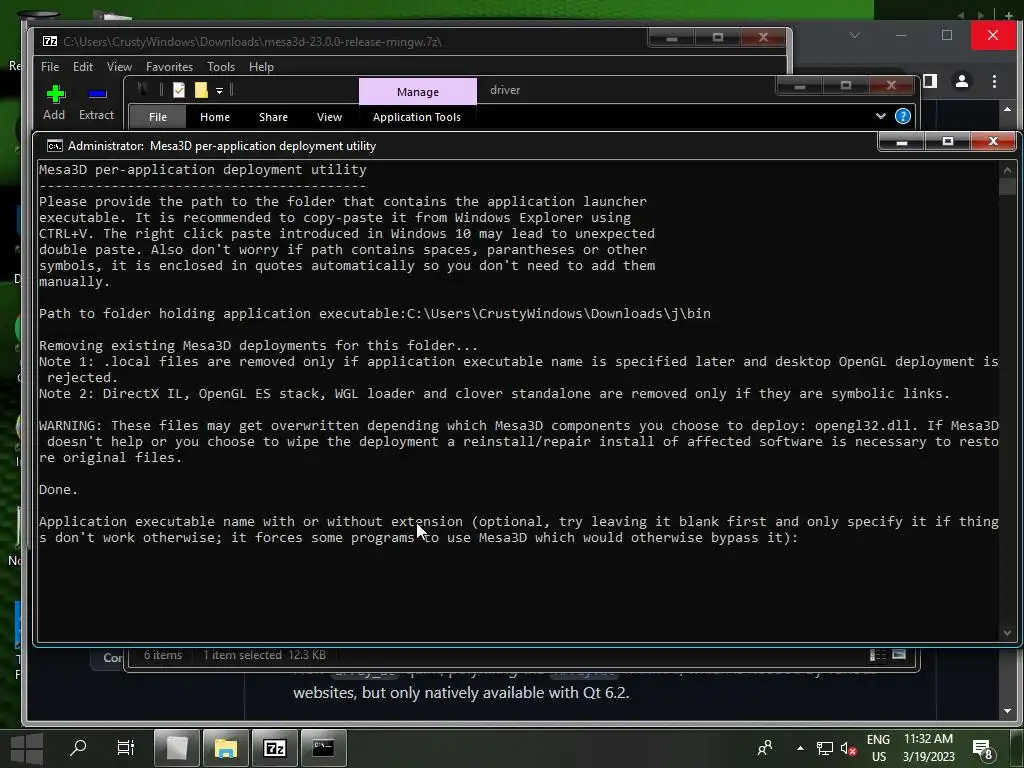The image size is (1024, 768).
Task: Open the clock showing 11:32 AM
Action: click(x=929, y=748)
